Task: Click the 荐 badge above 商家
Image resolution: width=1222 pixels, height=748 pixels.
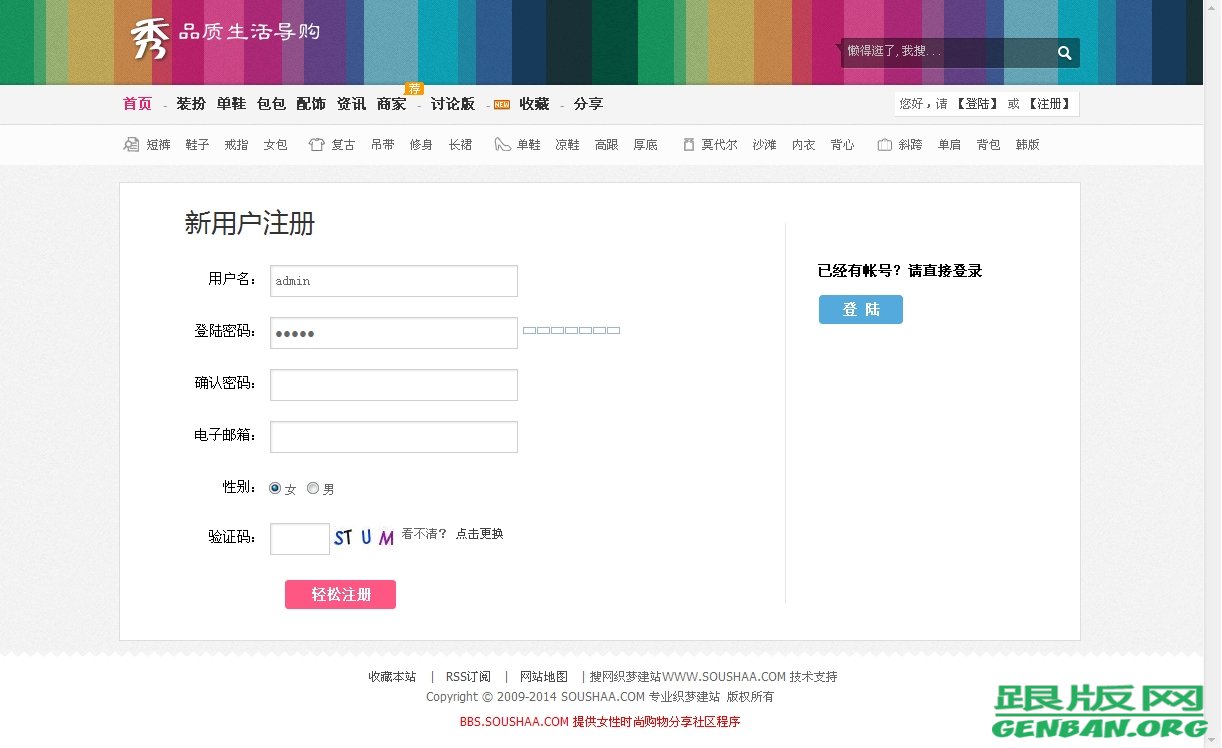Action: tap(414, 88)
